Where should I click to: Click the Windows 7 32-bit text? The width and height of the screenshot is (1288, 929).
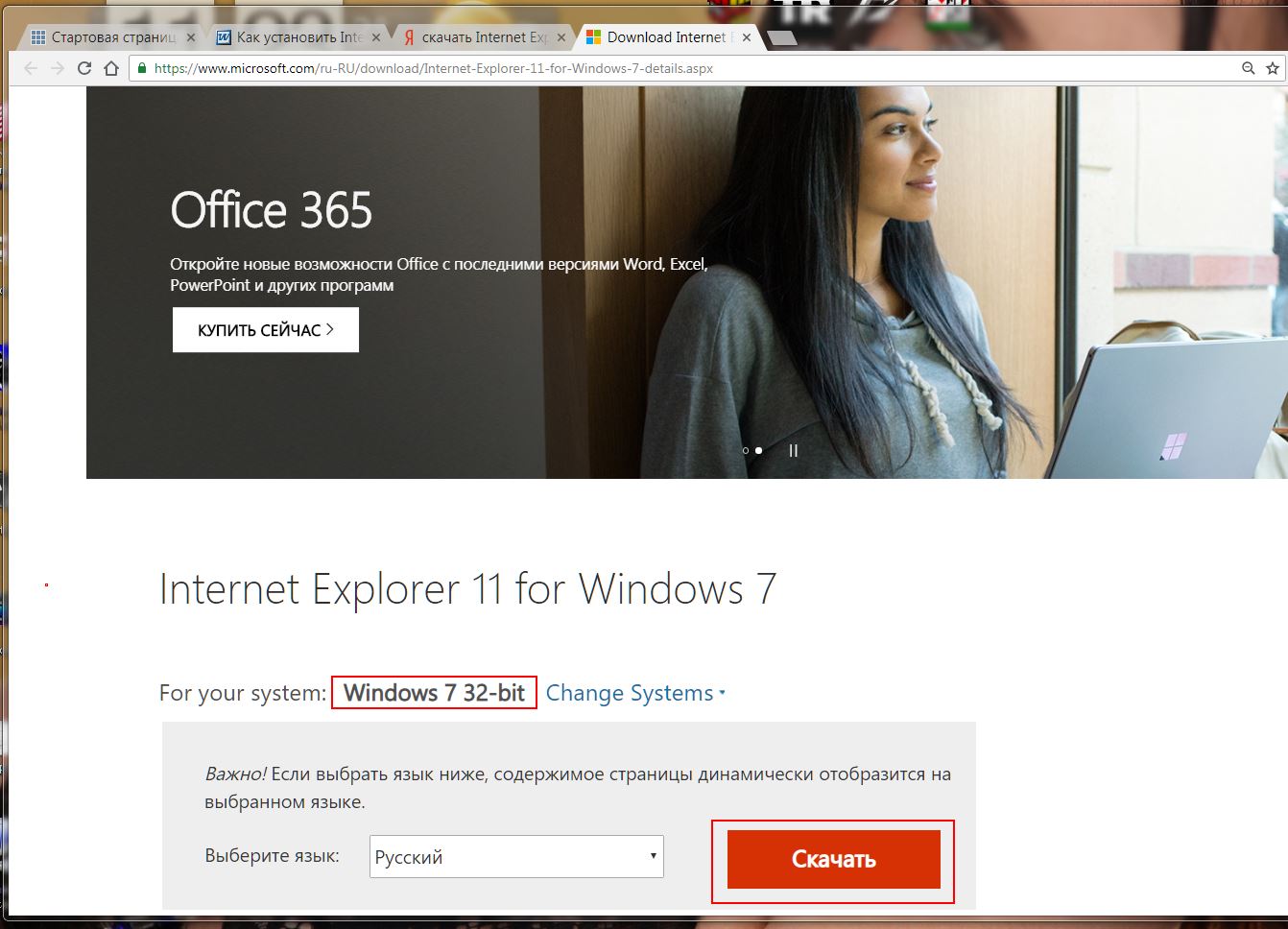435,693
